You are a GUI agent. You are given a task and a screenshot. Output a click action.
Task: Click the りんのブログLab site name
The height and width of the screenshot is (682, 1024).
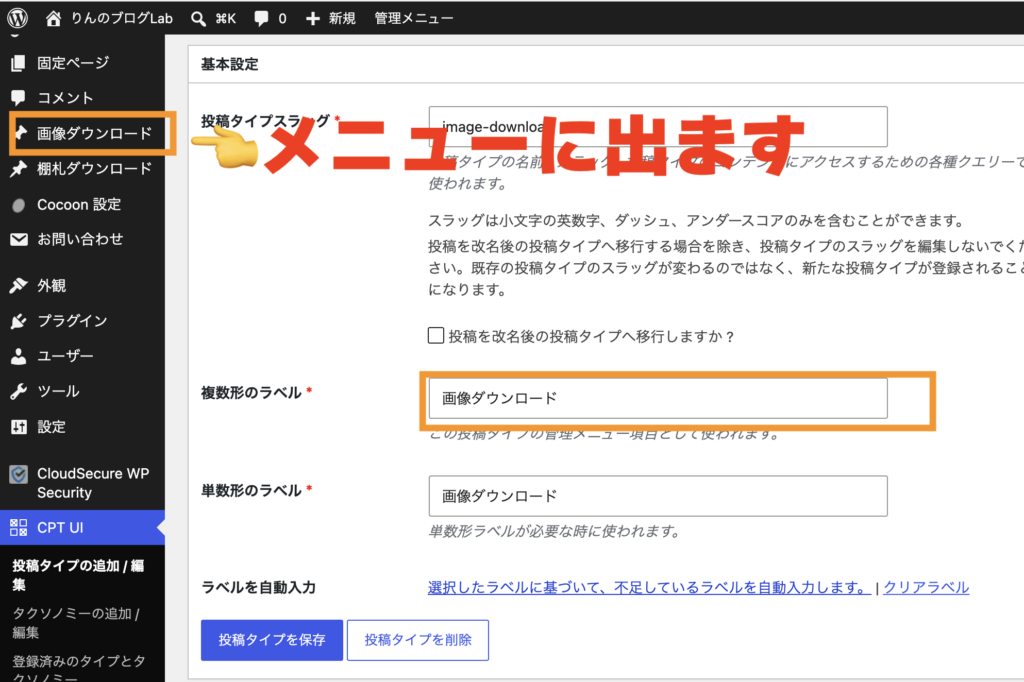tap(121, 18)
